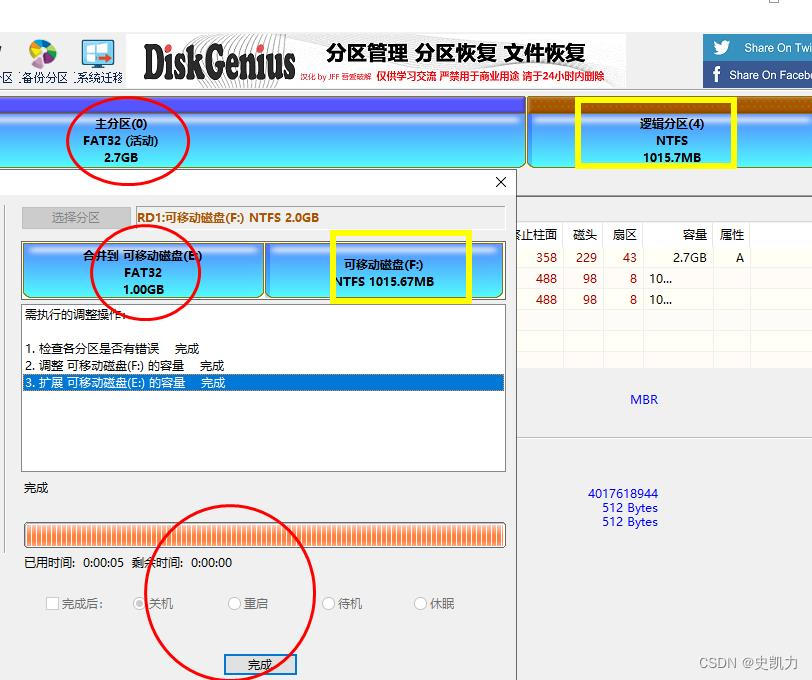Select the 关机 shutdown radio option
812x680 pixels.
pyautogui.click(x=139, y=603)
